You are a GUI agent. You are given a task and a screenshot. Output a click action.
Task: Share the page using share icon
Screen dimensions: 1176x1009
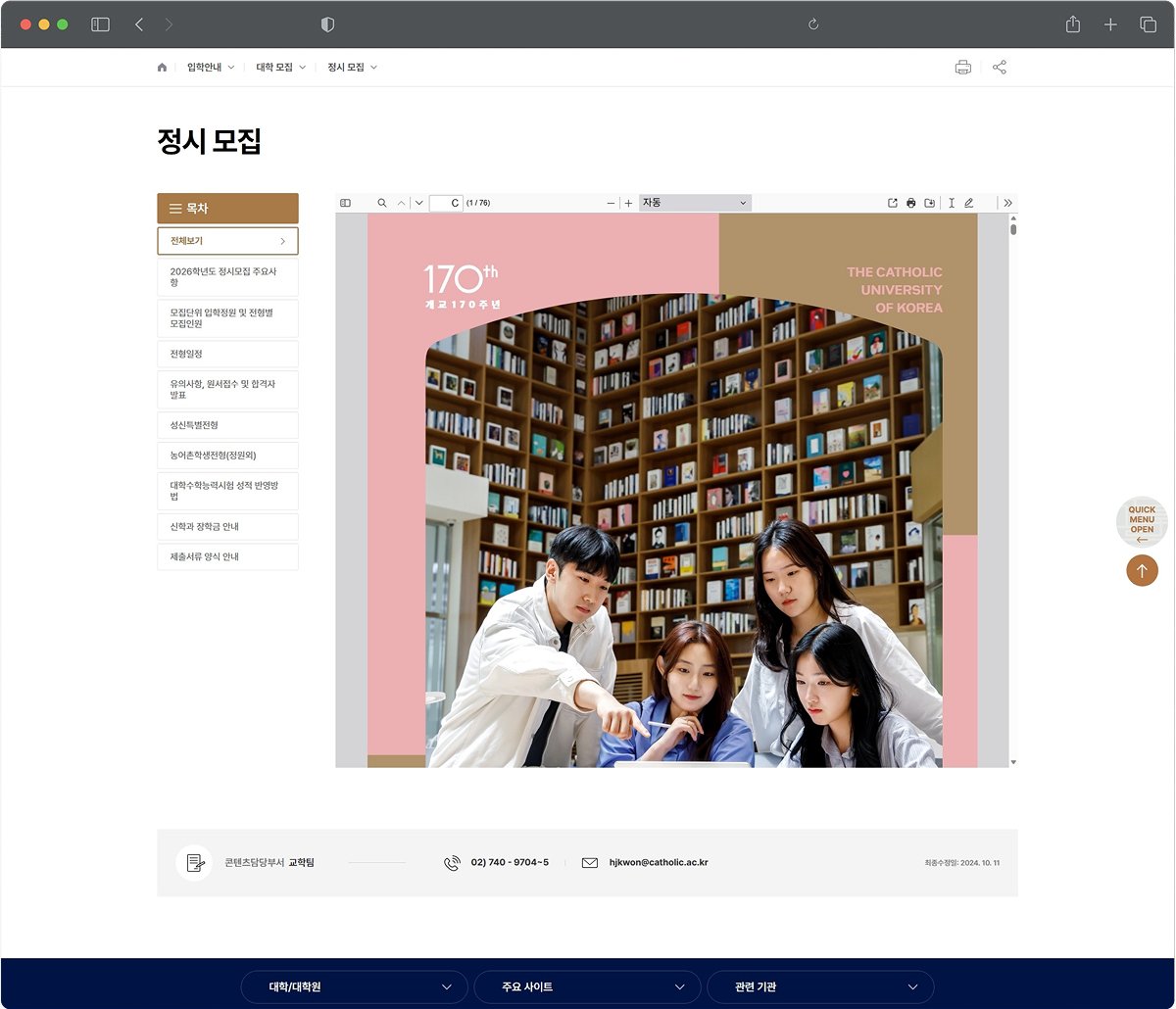pyautogui.click(x=1000, y=68)
